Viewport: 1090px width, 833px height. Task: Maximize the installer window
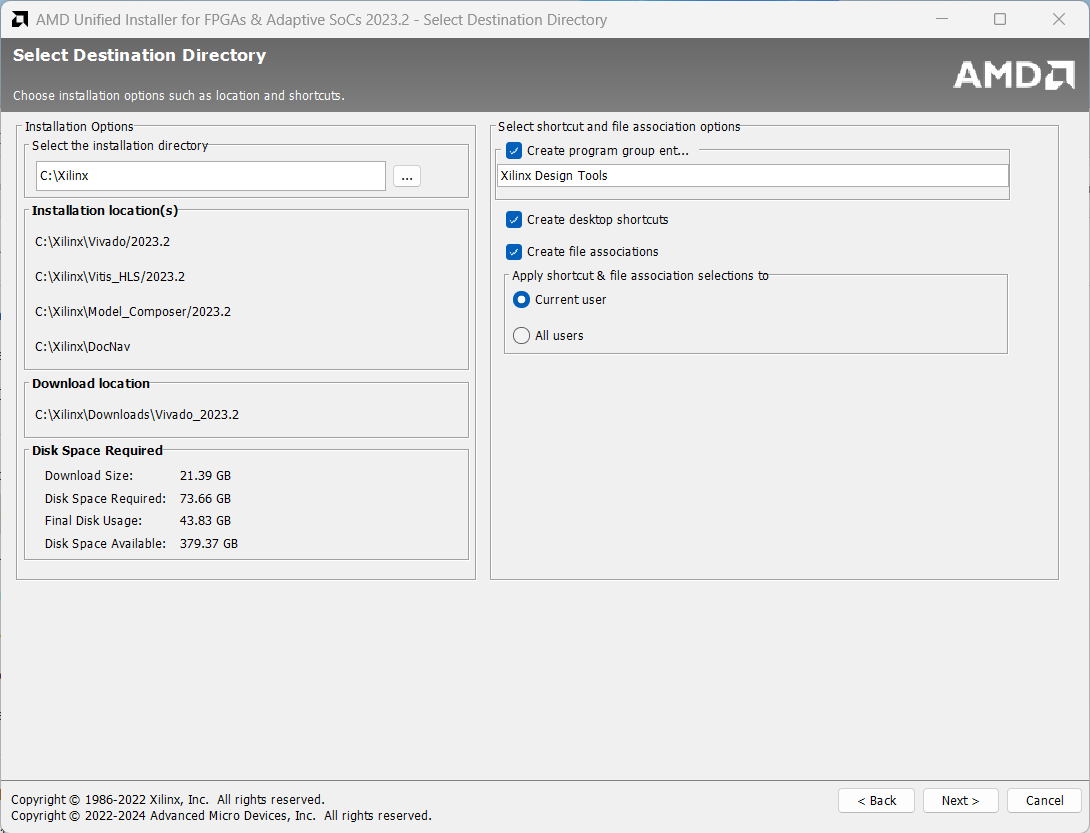[x=1000, y=19]
